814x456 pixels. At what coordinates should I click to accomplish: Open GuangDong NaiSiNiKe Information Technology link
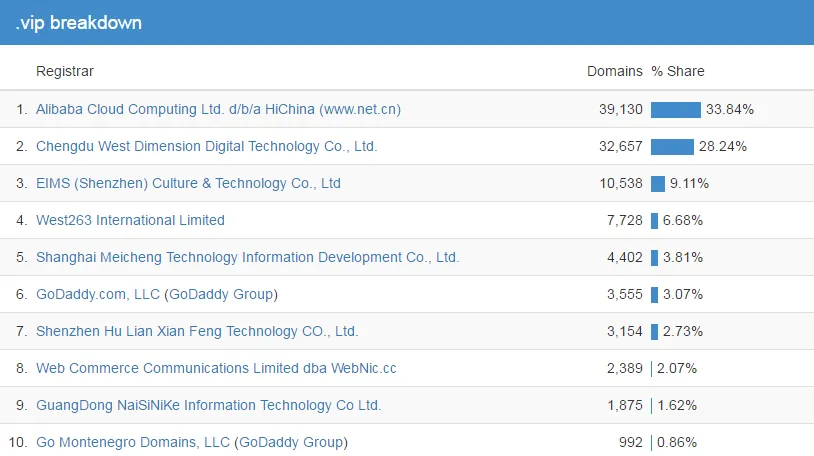point(209,405)
